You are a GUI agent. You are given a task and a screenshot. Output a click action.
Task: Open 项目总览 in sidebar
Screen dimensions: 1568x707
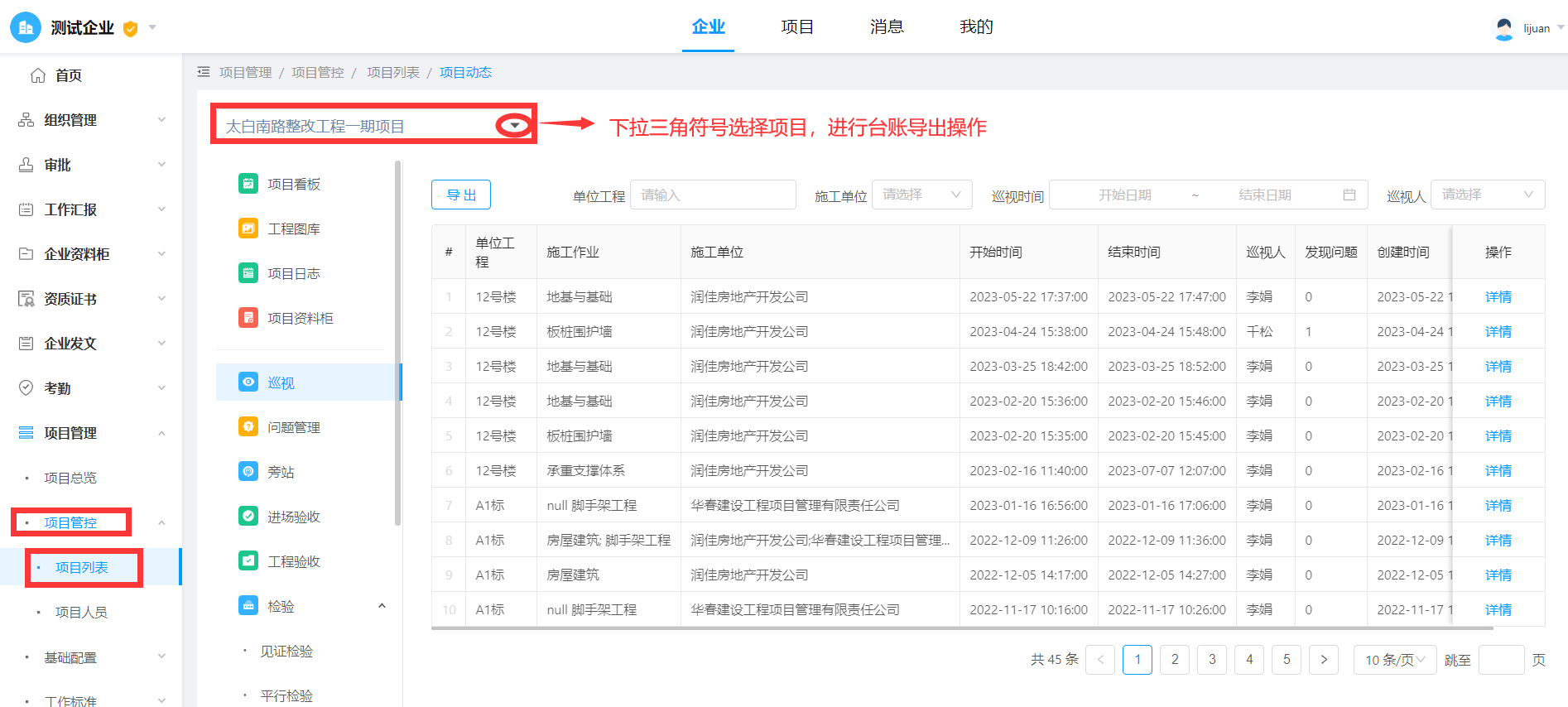(x=70, y=478)
